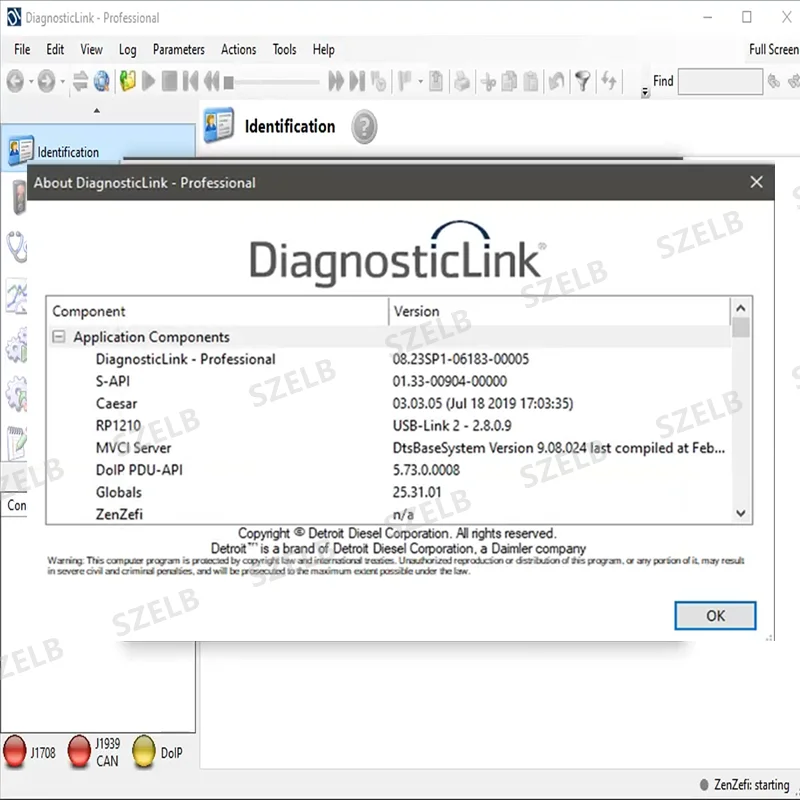Click the globe refresh toolbar icon

(x=102, y=81)
